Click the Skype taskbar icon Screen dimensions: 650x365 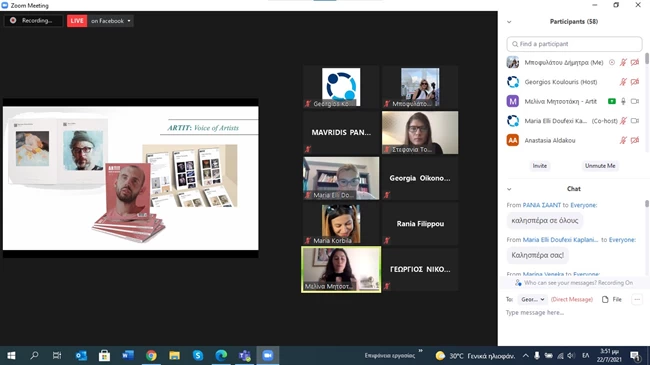198,355
